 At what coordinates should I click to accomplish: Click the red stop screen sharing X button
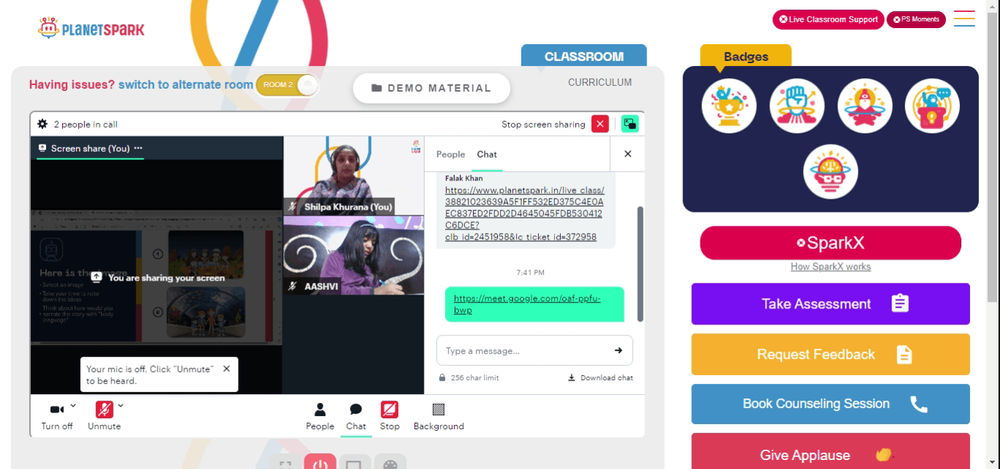599,124
